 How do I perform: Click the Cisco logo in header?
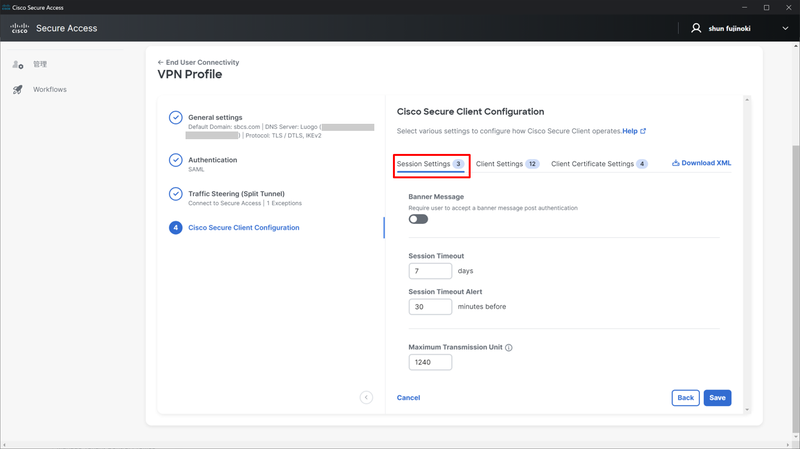[19, 28]
